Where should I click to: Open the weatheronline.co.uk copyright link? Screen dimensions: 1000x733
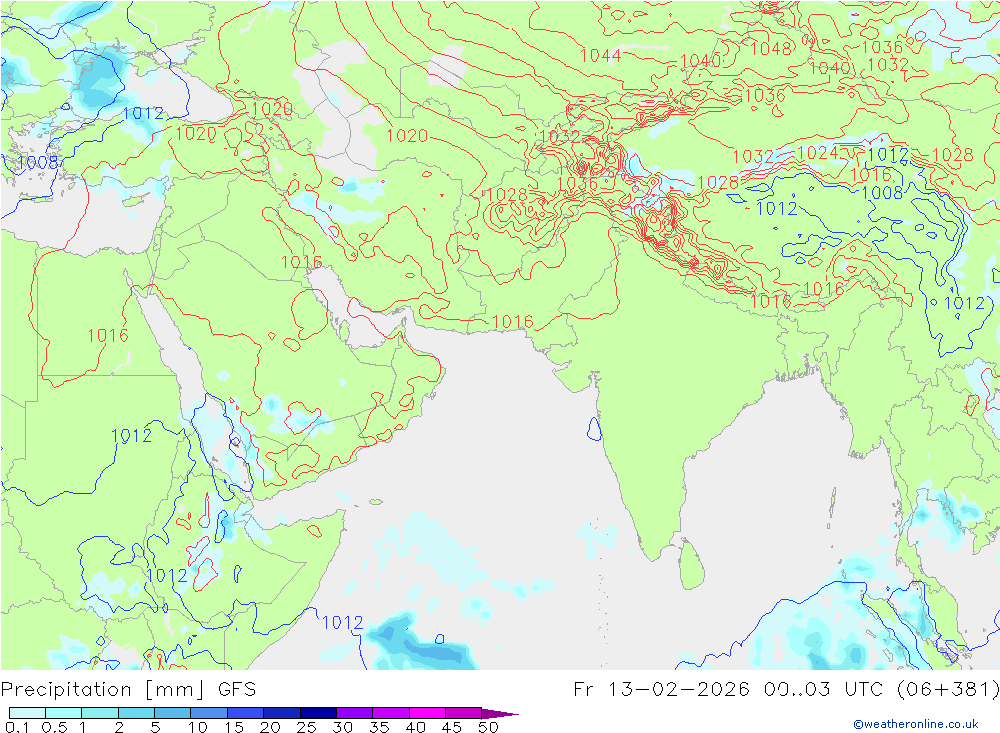coord(916,723)
